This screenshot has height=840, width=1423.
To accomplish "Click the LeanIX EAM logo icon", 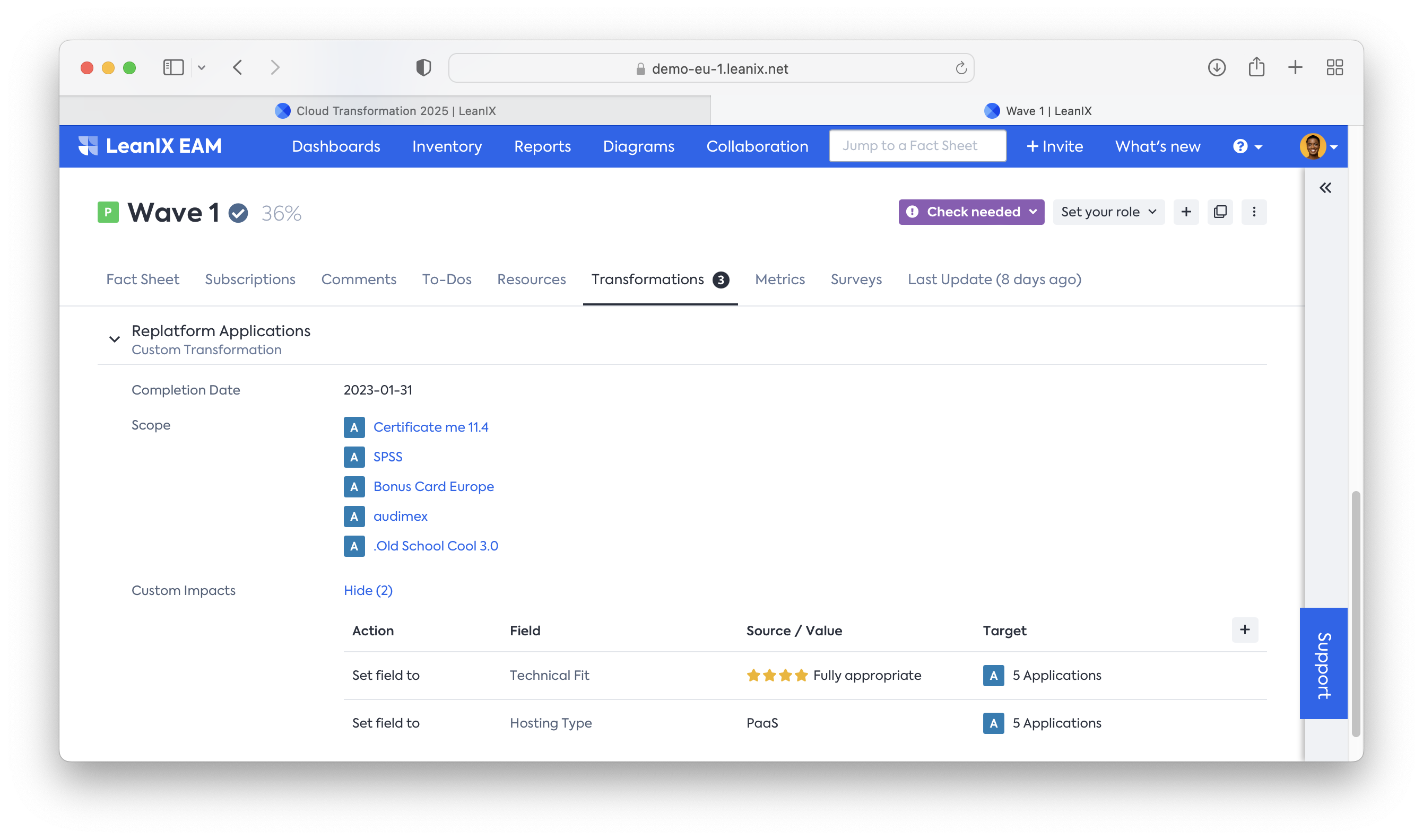I will coord(88,146).
